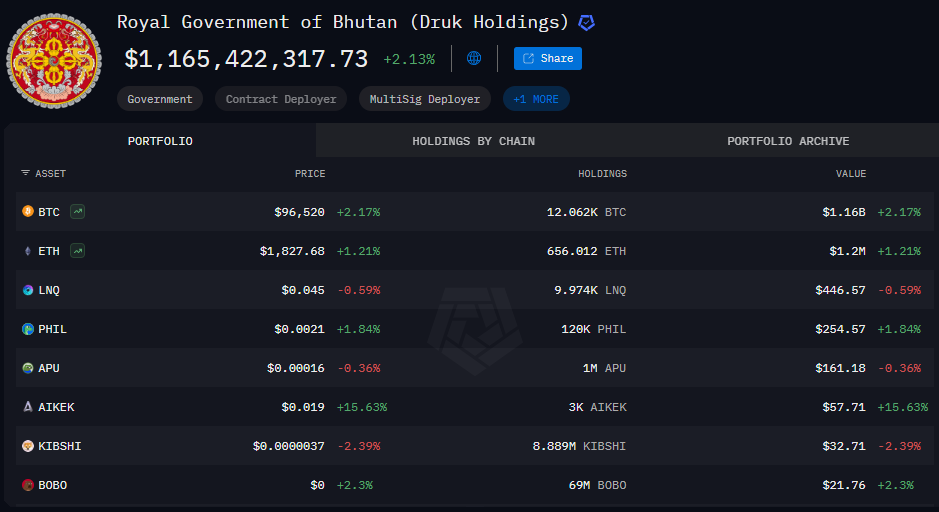Screen dimensions: 939x512
Task: Click the MultiSig Deployer tag
Action: pos(425,99)
